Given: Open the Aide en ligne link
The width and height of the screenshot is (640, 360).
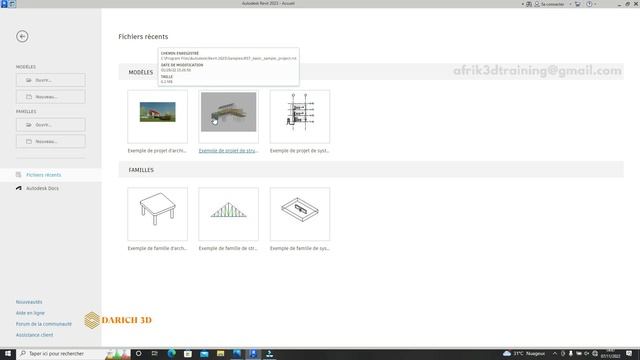Looking at the screenshot, I should 30,313.
